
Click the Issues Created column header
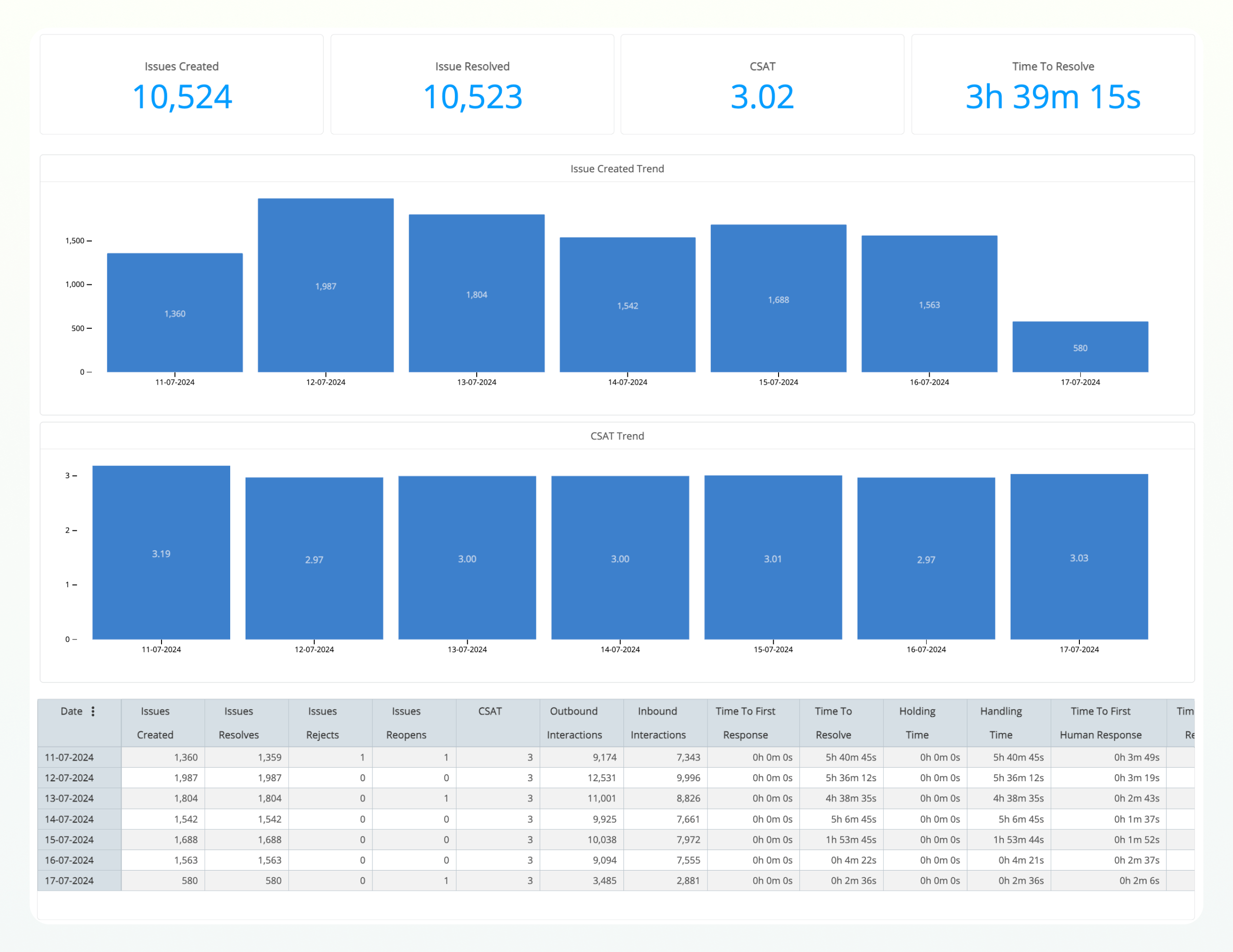pyautogui.click(x=155, y=723)
